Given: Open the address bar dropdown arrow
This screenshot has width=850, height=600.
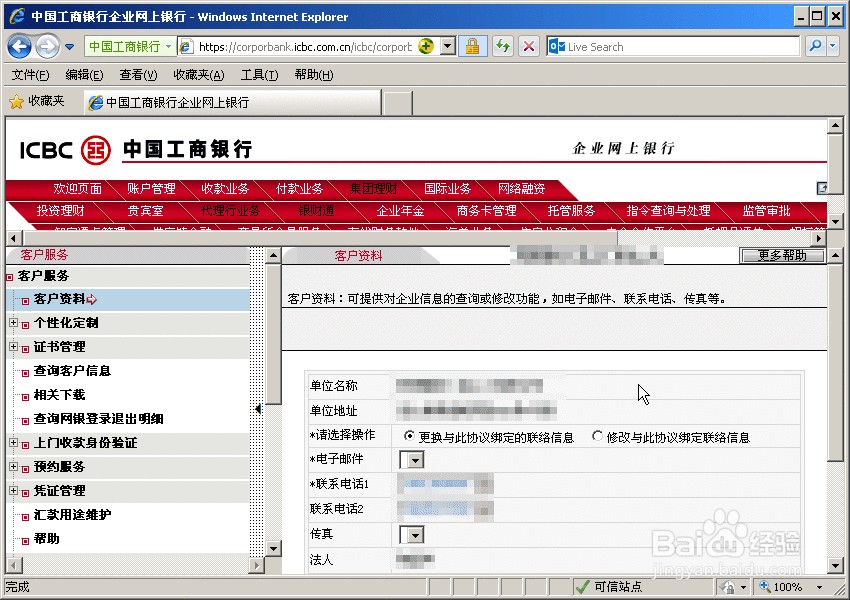Looking at the screenshot, I should click(x=447, y=47).
